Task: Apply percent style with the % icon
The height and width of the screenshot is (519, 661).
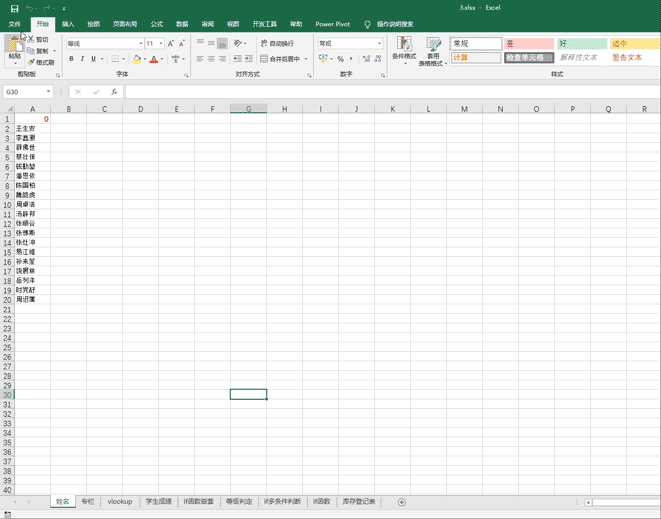Action: (340, 59)
